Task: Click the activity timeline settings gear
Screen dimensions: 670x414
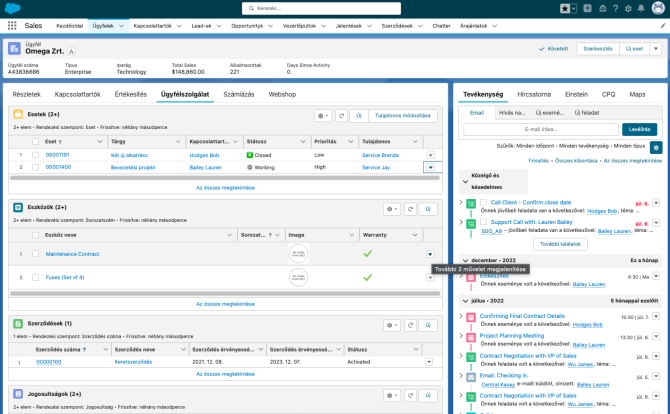Action: [655, 147]
